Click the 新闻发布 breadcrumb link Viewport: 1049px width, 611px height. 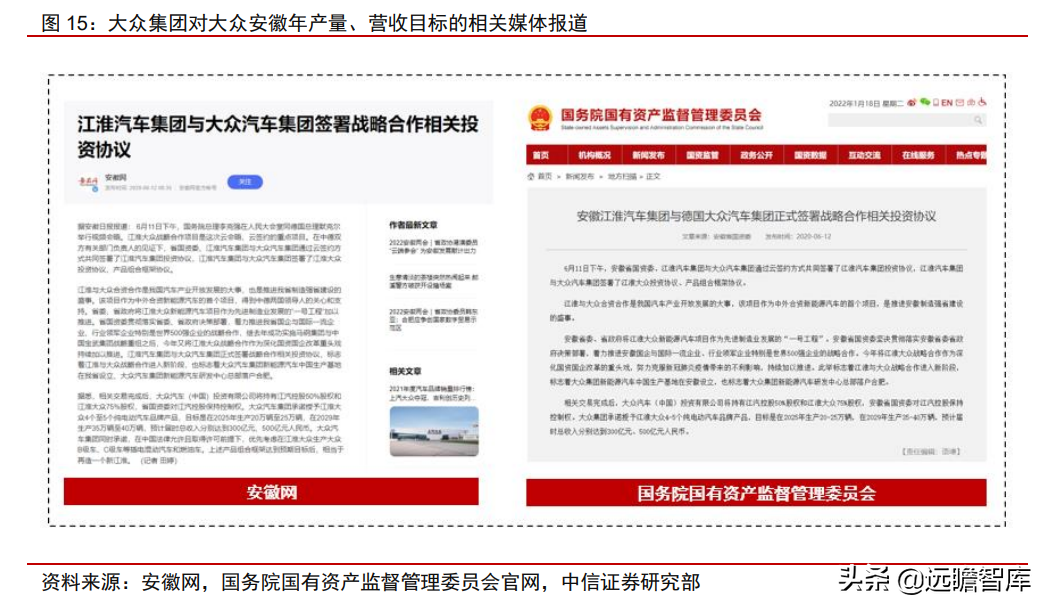coord(579,176)
